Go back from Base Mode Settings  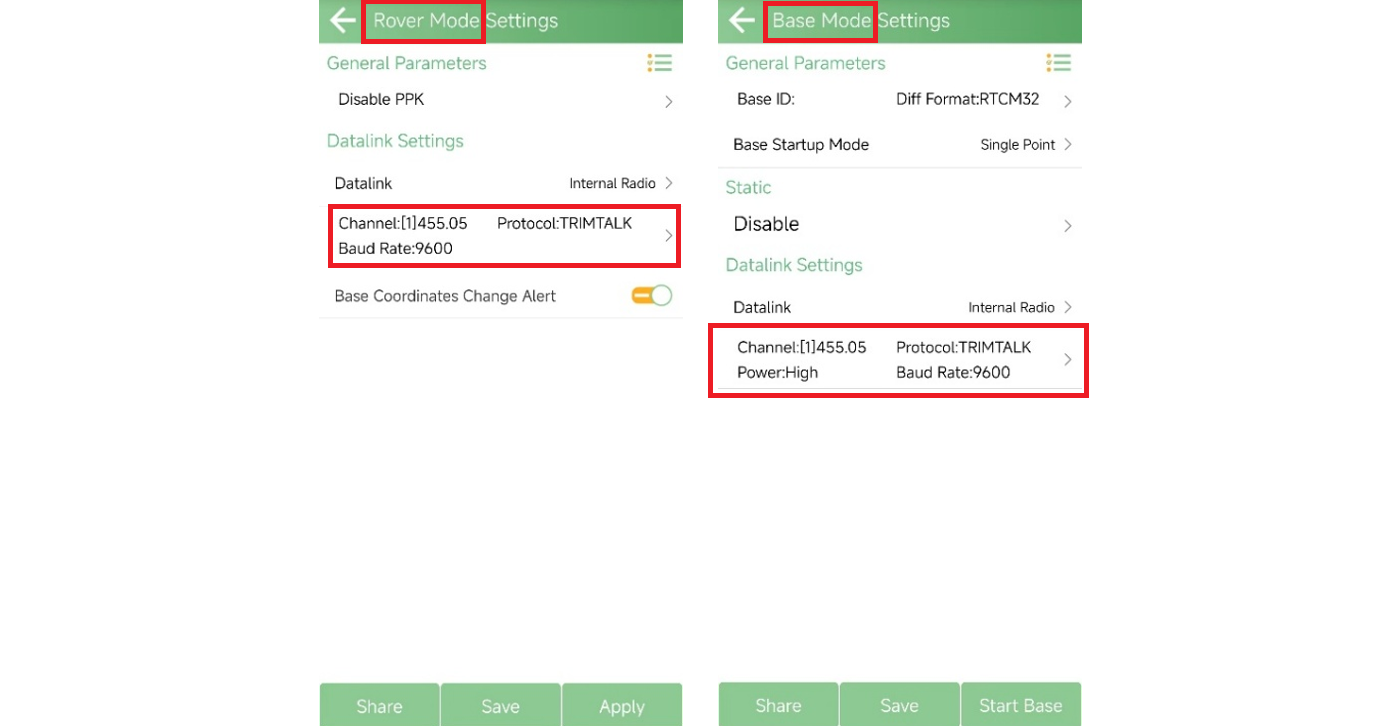(741, 20)
